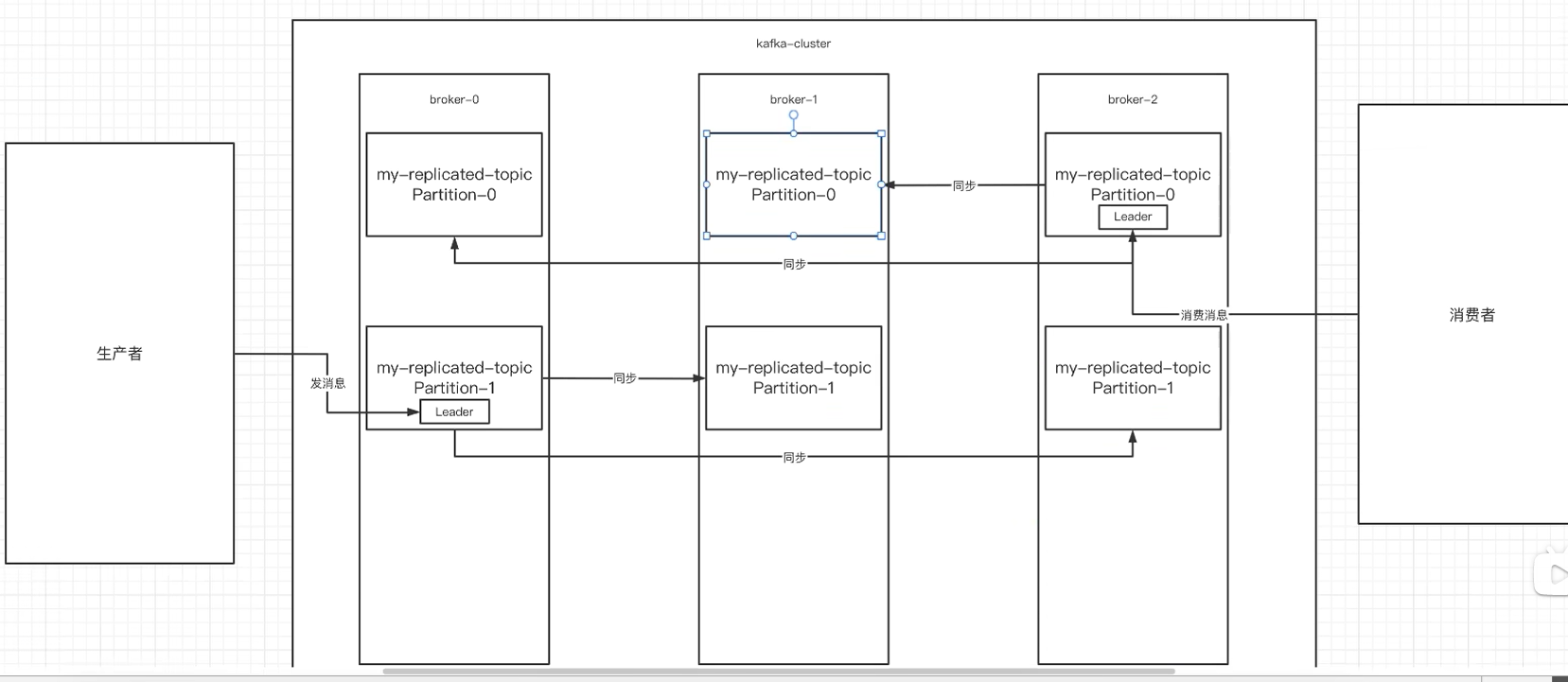Click the Leader tag in broker-2 Partition-0

pos(1133,217)
